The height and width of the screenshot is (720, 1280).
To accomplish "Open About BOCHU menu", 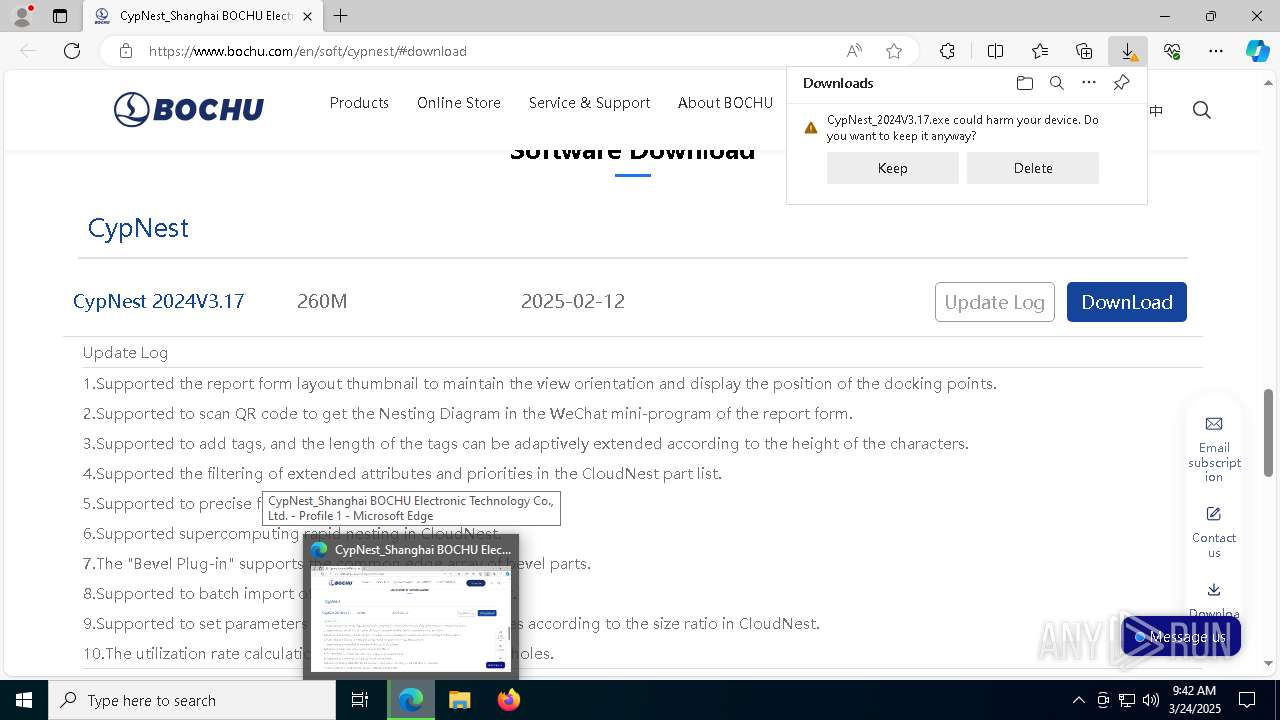I will 725,103.
